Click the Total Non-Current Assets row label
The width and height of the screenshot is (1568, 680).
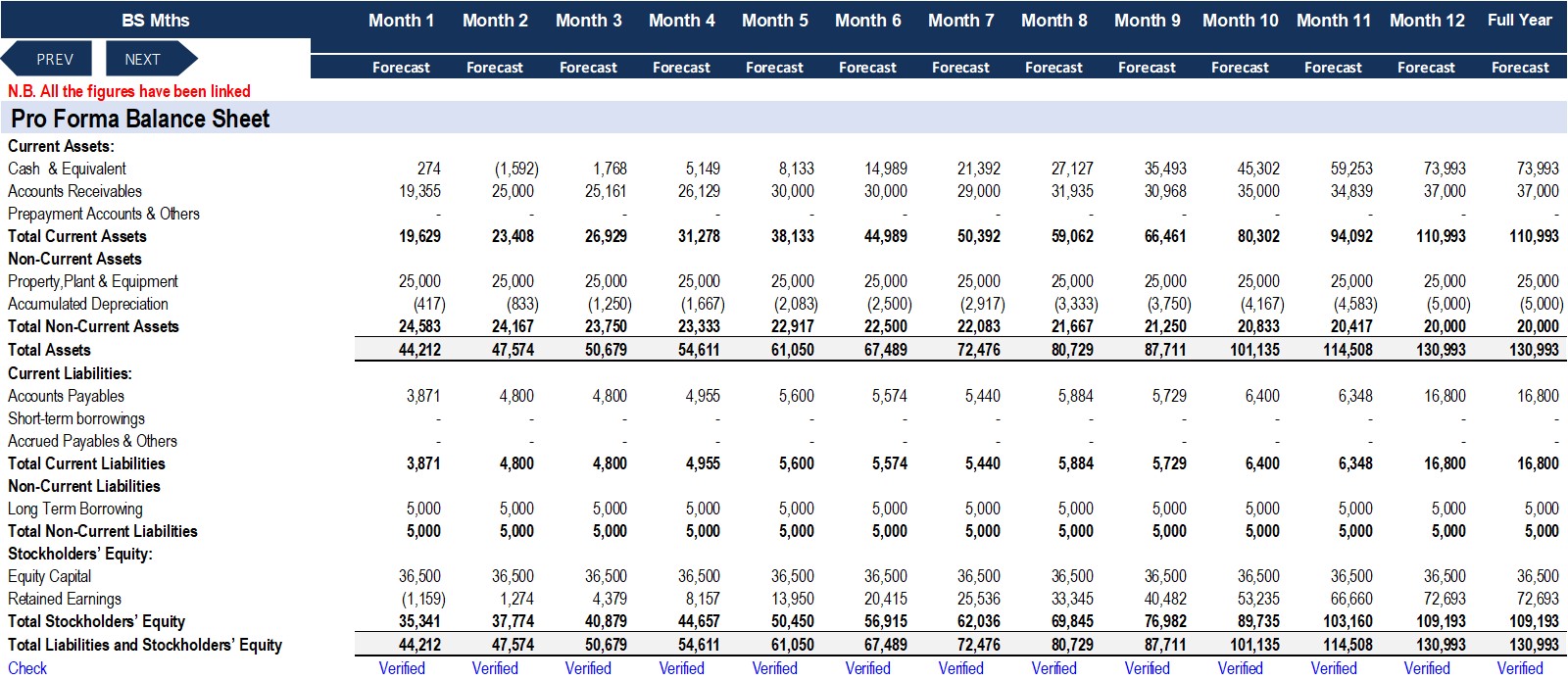click(x=93, y=326)
